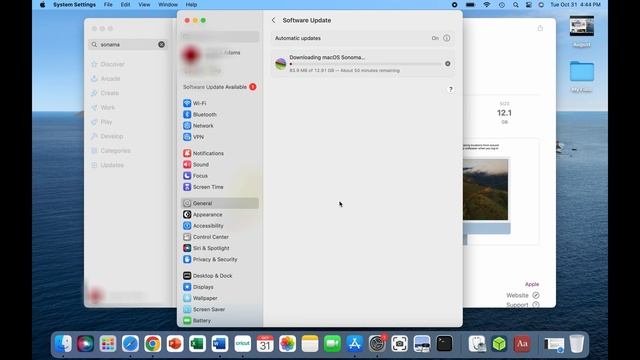Open Updates in App Store sidebar
The image size is (640, 360).
click(107, 165)
